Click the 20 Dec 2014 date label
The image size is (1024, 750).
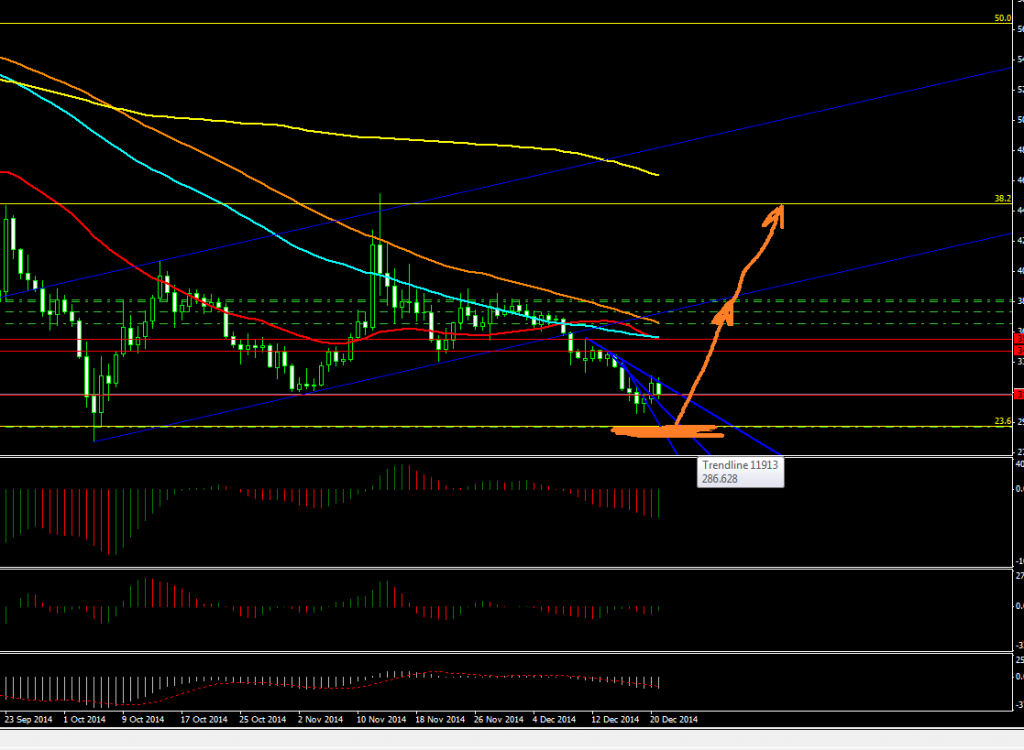[673, 719]
